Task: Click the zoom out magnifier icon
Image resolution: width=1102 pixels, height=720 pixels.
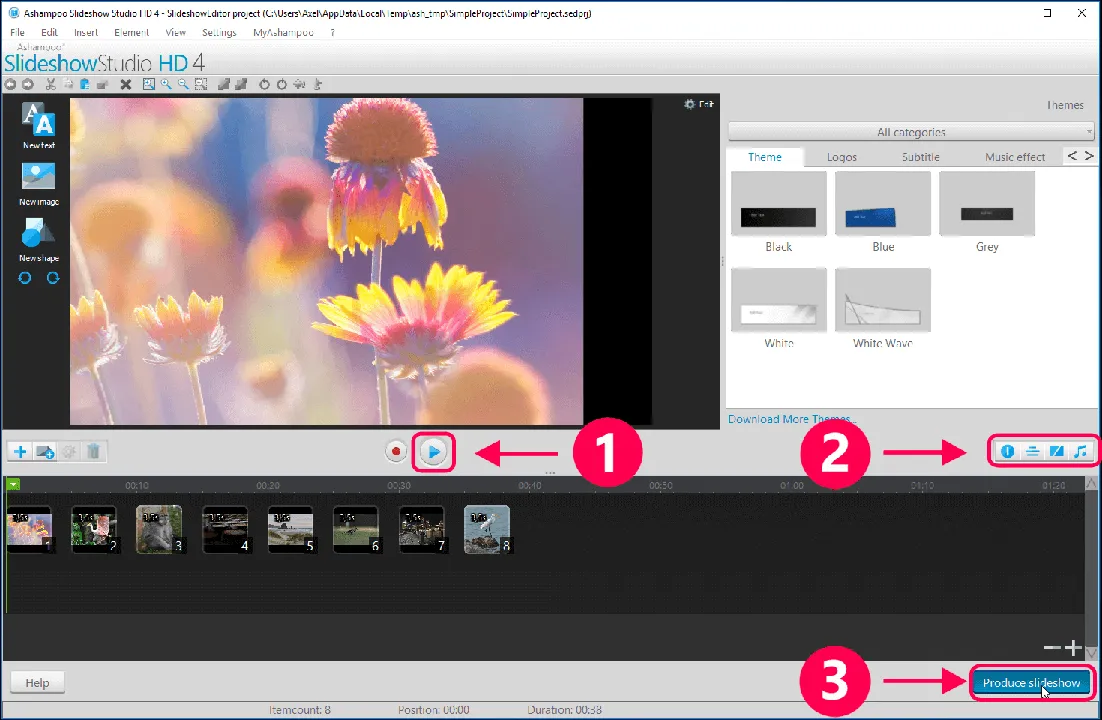Action: (183, 84)
